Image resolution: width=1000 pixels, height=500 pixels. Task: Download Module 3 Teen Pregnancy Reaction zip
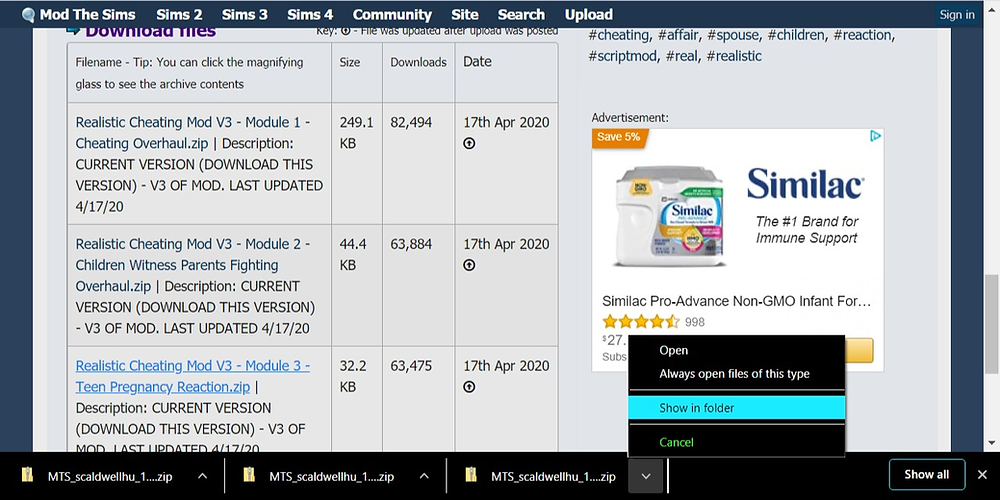[x=193, y=376]
